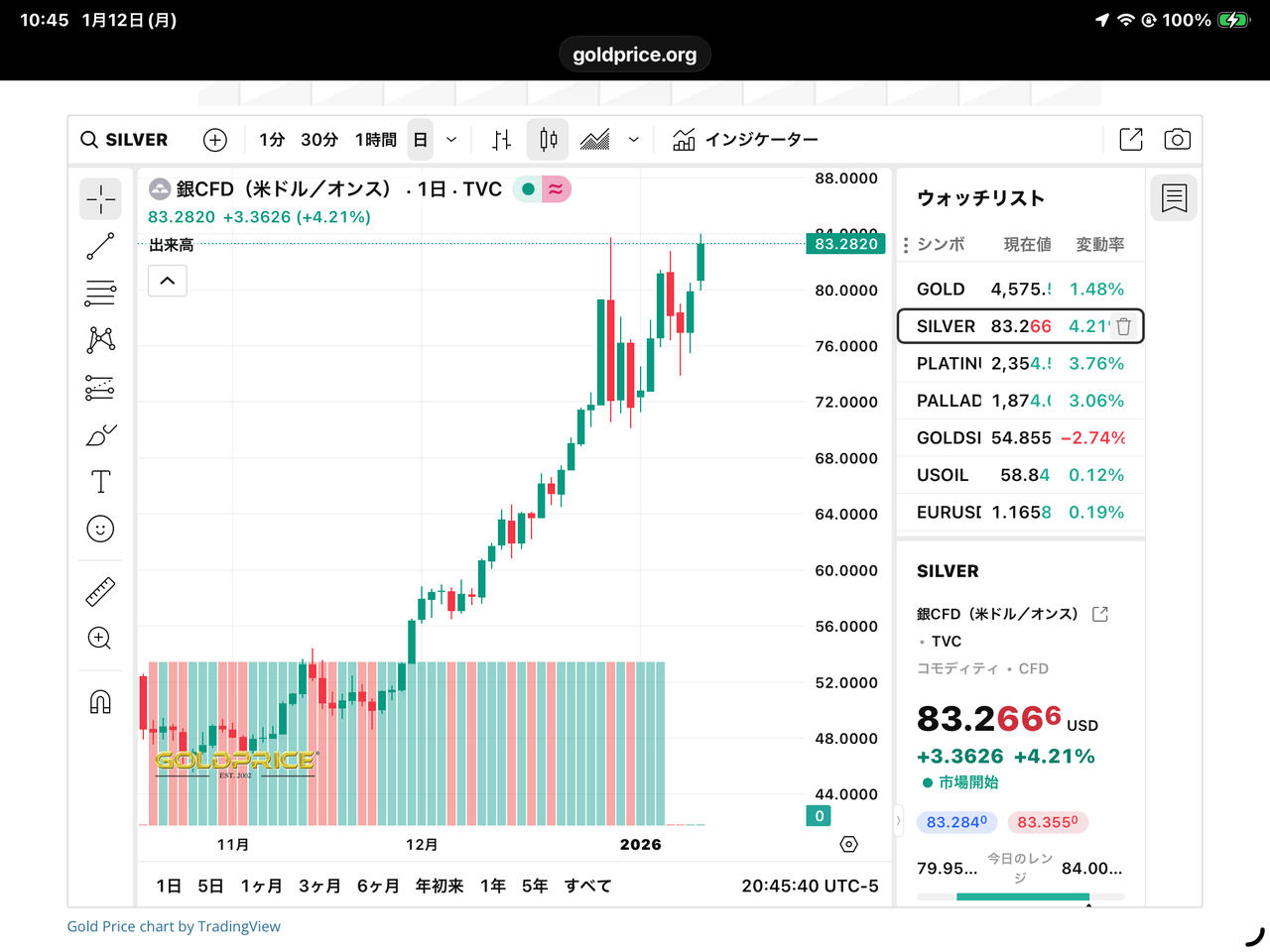Viewport: 1270px width, 952px height.
Task: Select the text annotation tool
Action: point(100,482)
